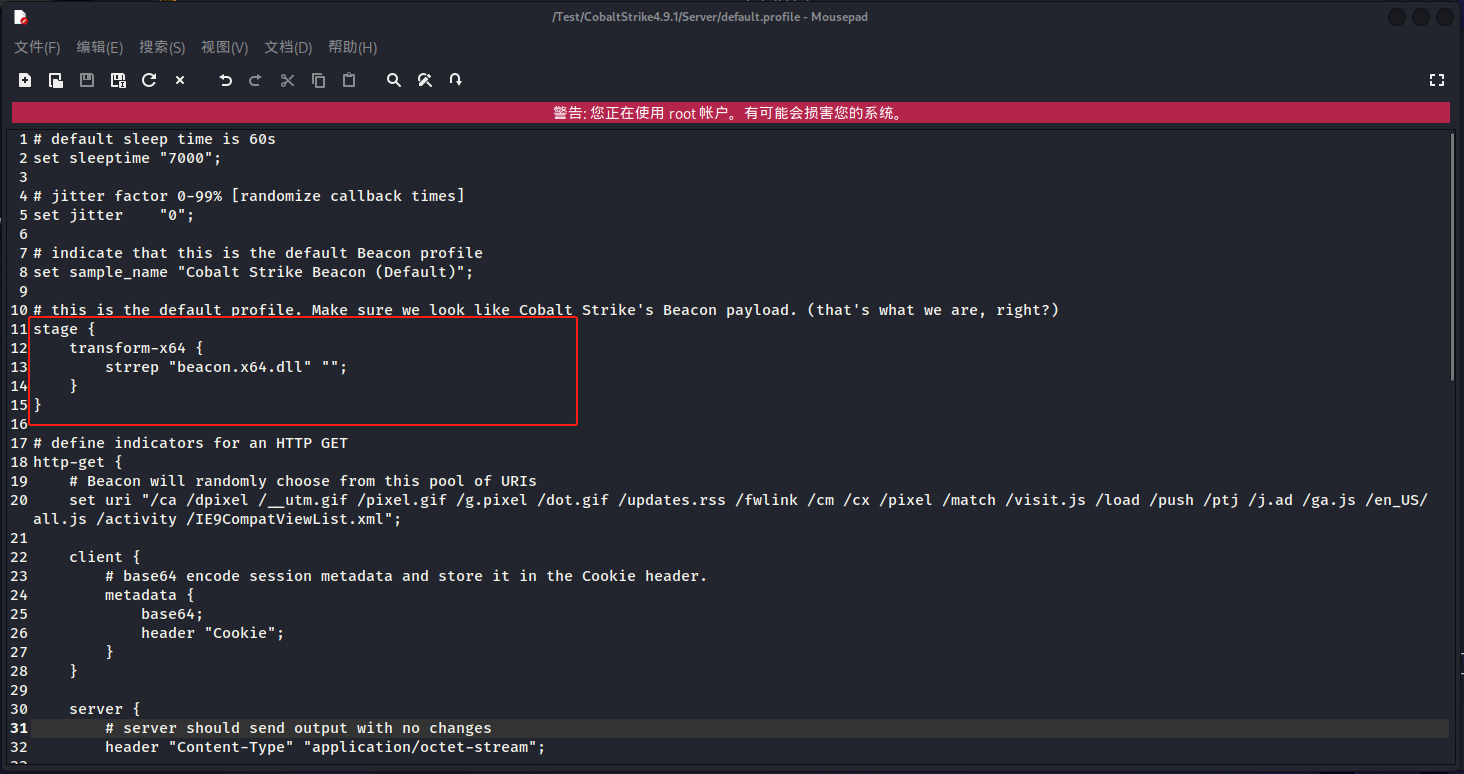The width and height of the screenshot is (1464, 774).
Task: Close the document with the X toolbar icon
Action: coord(180,80)
